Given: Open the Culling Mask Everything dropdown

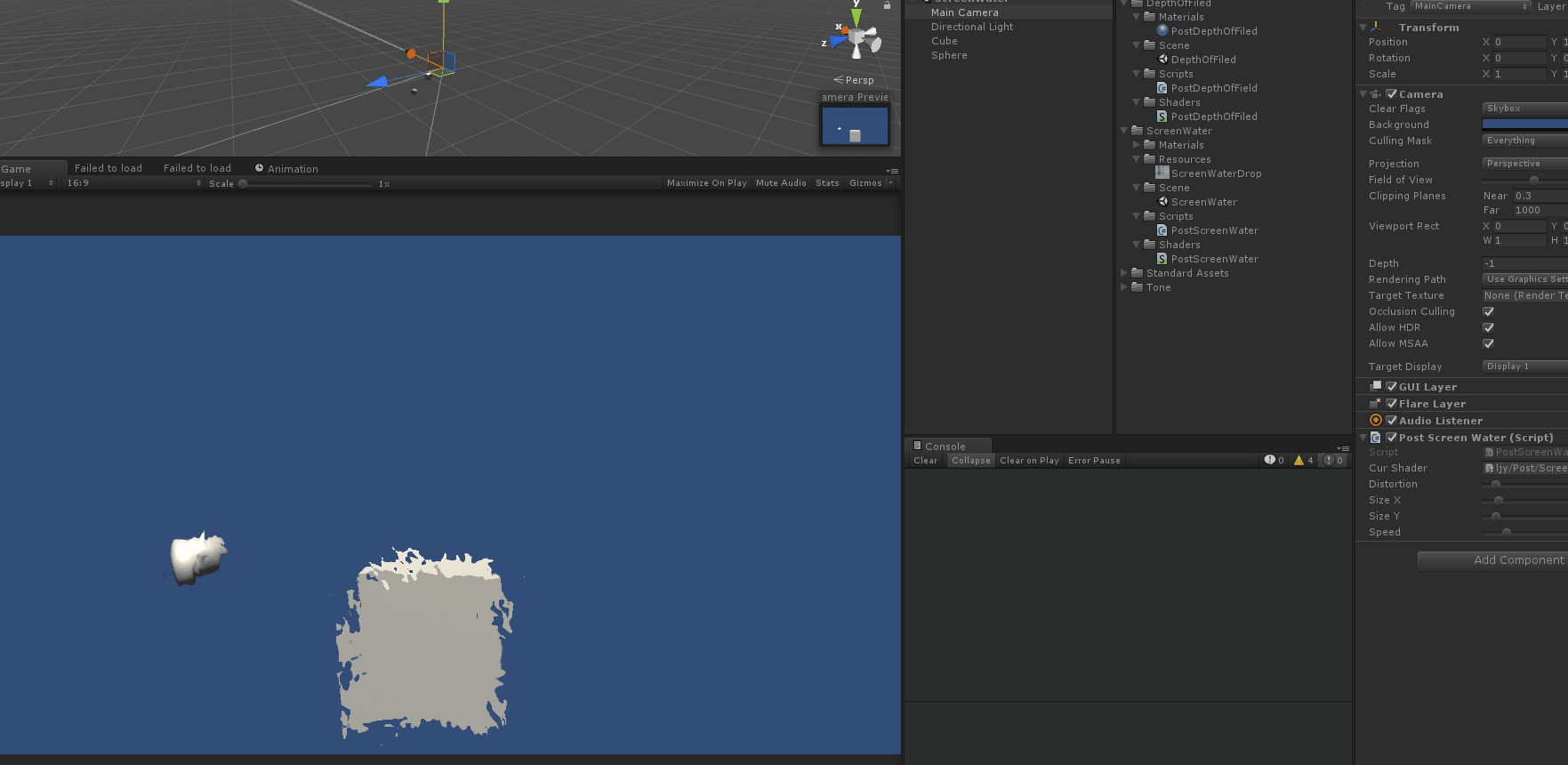Looking at the screenshot, I should coord(1524,141).
